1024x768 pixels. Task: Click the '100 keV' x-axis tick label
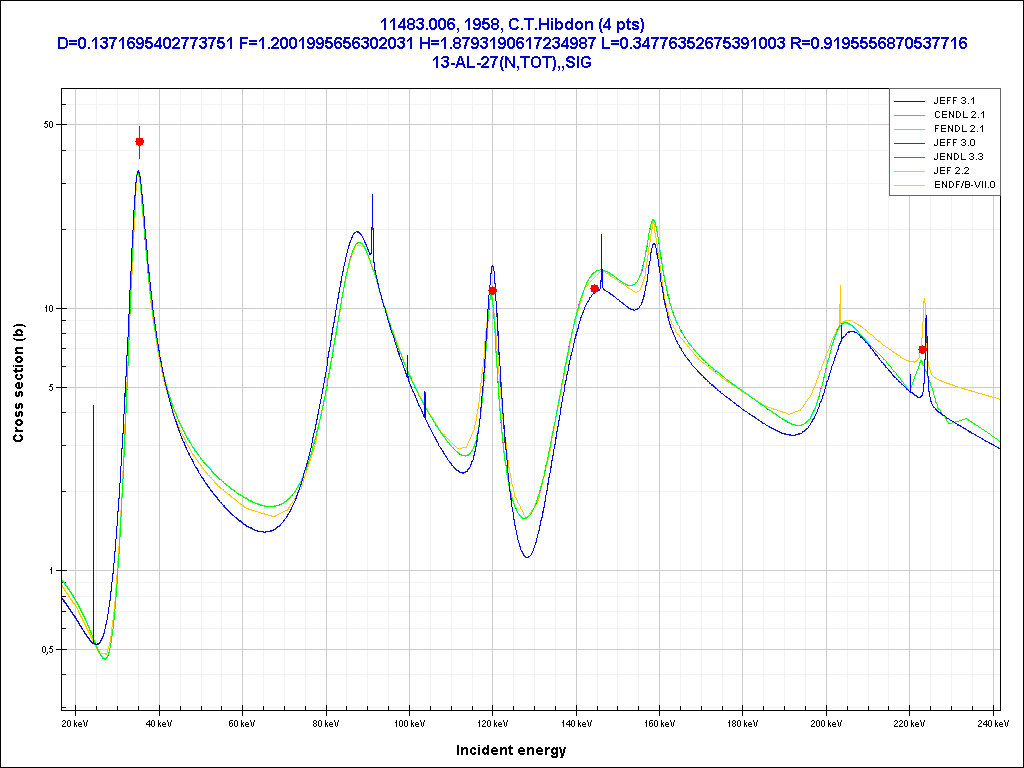point(408,723)
